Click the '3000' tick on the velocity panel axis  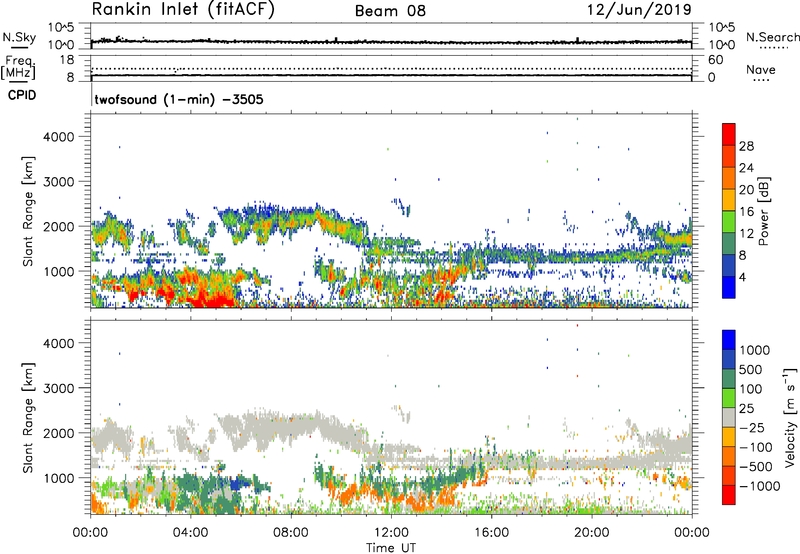click(x=59, y=388)
